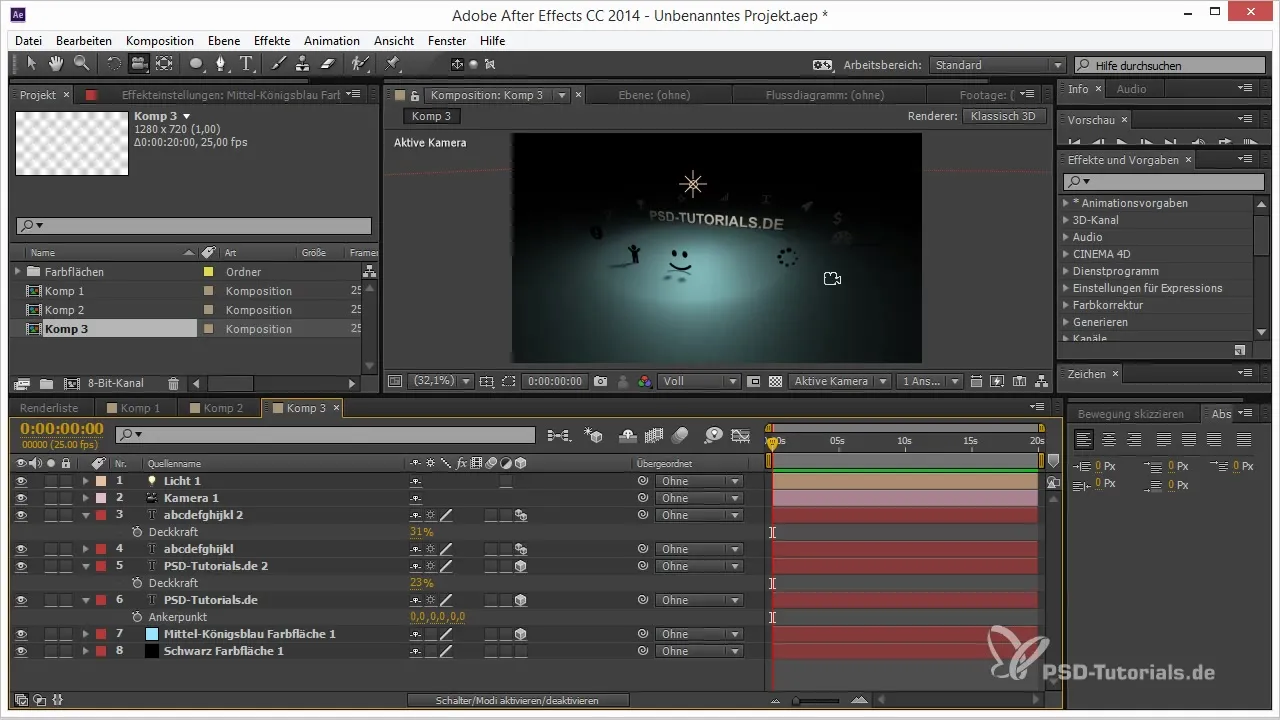This screenshot has height=720, width=1280.
Task: Open the parent dropdown for Kamera 1
Action: click(x=699, y=498)
